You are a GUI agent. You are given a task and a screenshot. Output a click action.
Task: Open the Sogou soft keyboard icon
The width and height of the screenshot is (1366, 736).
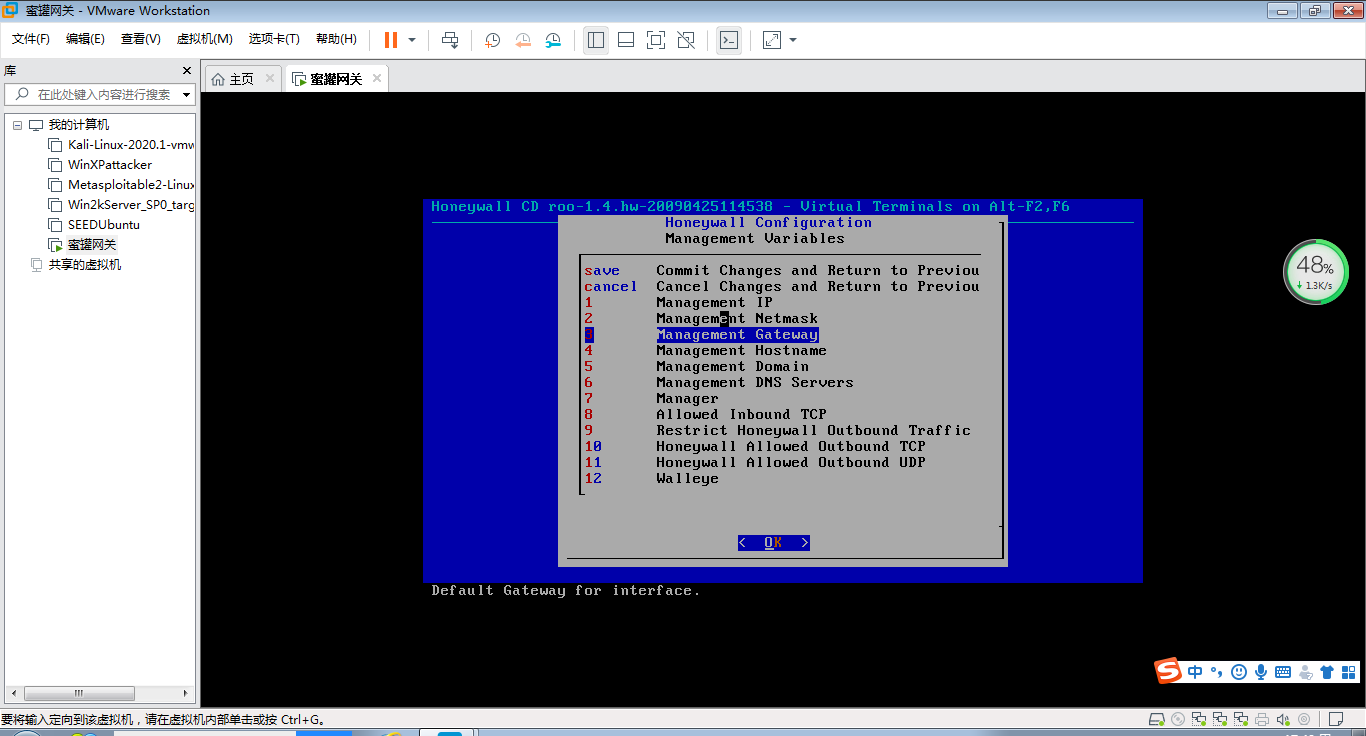coord(1283,672)
